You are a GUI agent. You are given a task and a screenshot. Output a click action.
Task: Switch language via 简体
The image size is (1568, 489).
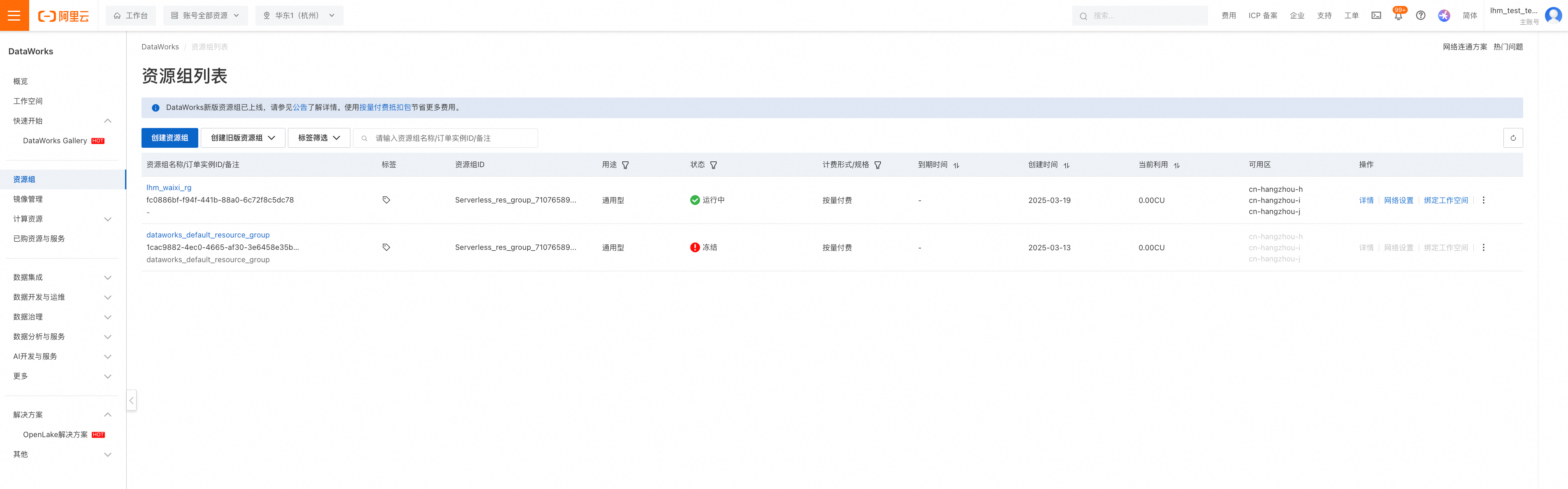pos(1469,16)
